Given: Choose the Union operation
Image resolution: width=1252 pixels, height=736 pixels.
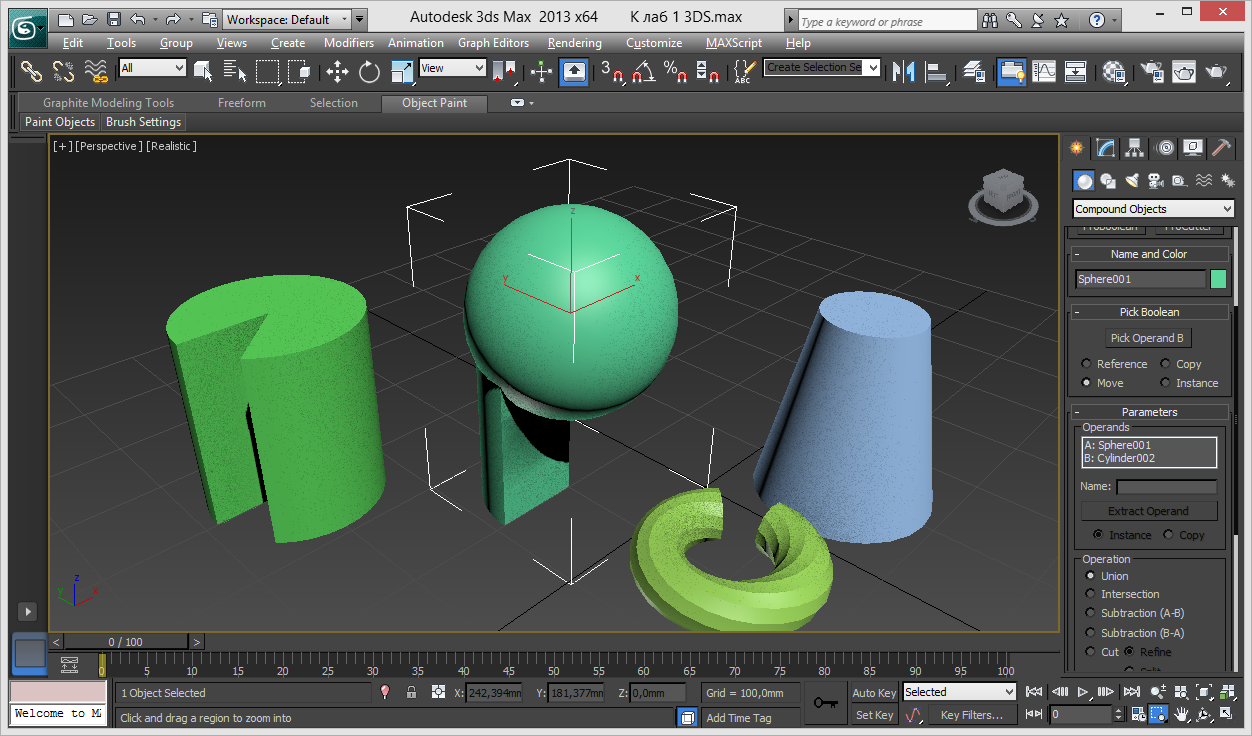Looking at the screenshot, I should [1107, 576].
